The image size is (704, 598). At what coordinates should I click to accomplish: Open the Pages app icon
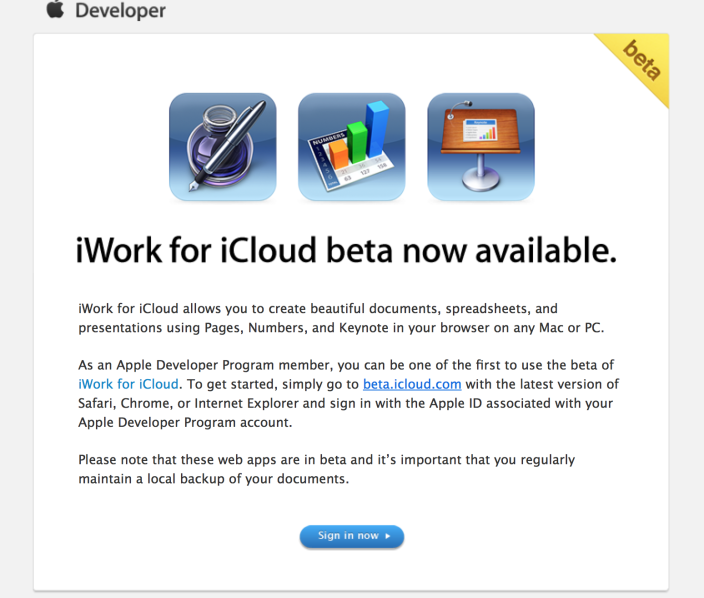[223, 147]
